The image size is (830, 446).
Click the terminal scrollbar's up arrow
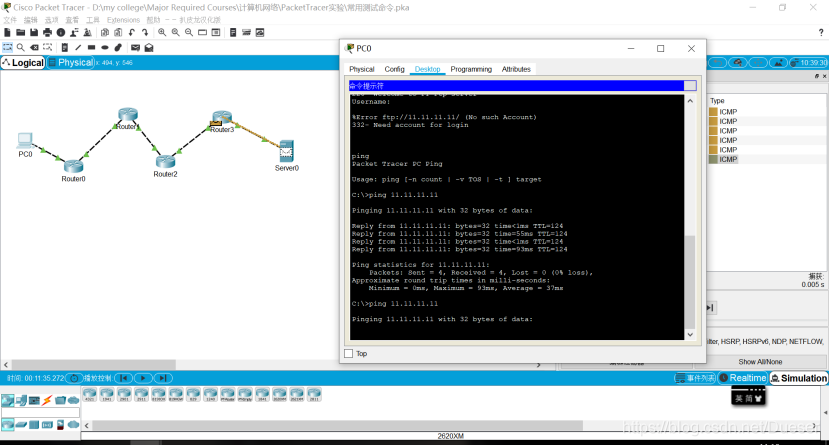690,101
